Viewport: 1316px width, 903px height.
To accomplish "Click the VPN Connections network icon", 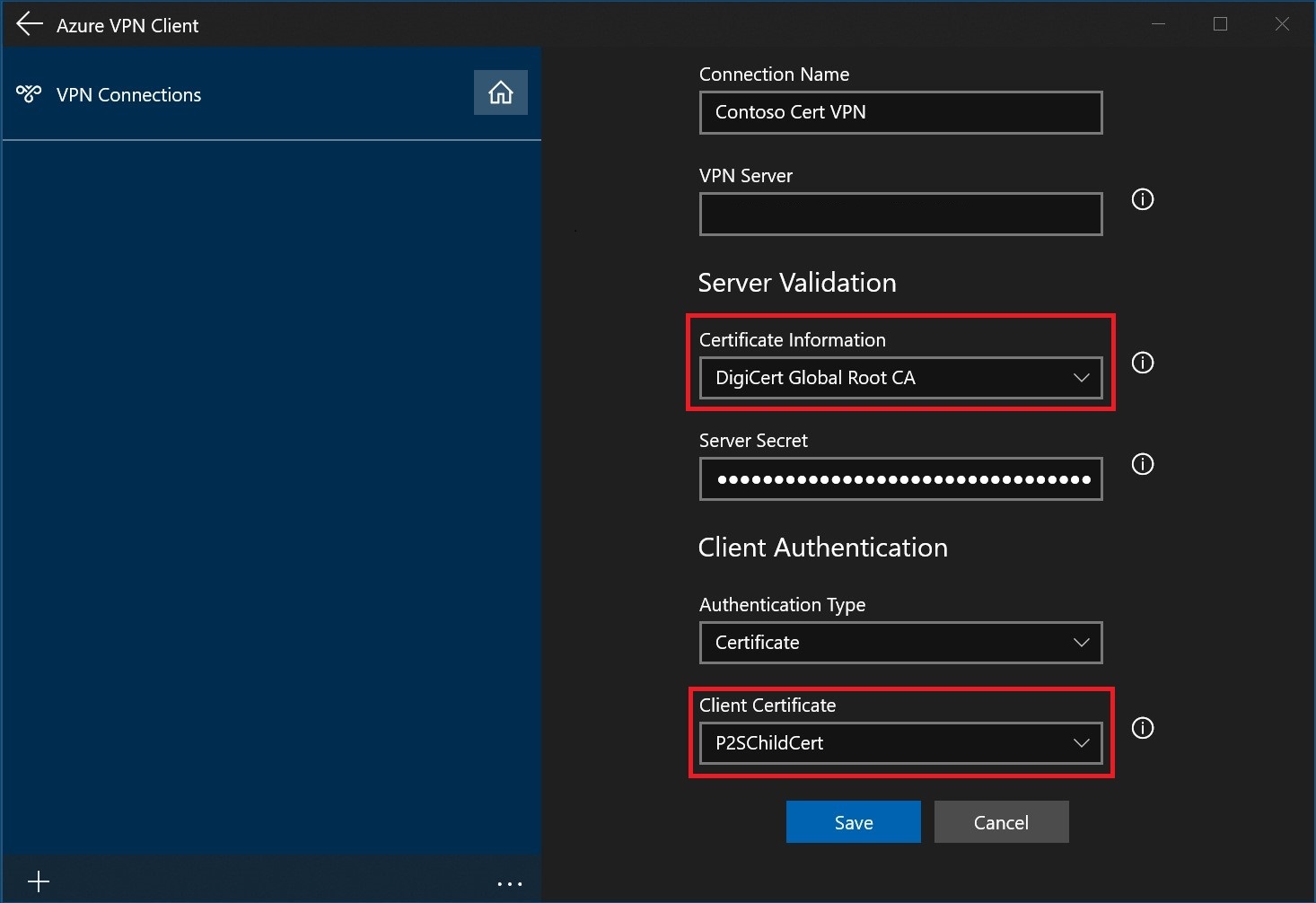I will (29, 93).
